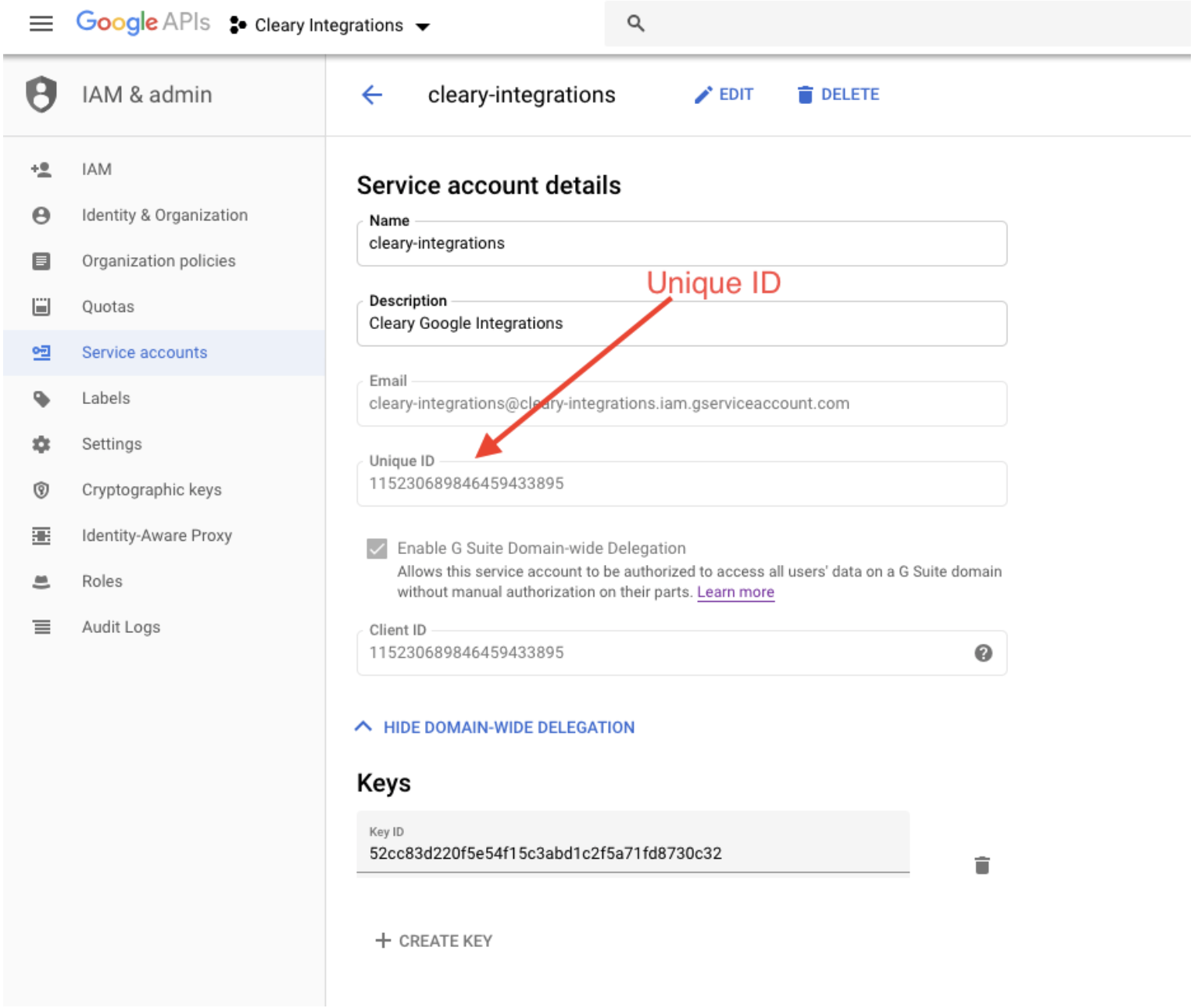
Task: Click the Description field
Action: pos(681,323)
